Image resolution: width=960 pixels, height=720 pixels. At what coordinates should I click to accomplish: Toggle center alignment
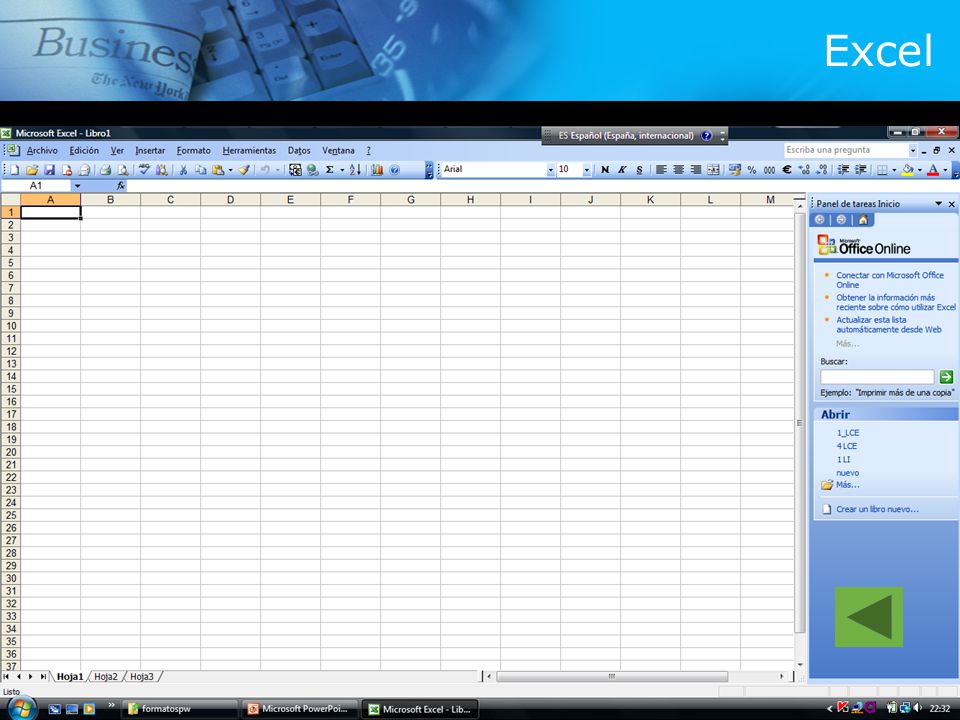[678, 170]
